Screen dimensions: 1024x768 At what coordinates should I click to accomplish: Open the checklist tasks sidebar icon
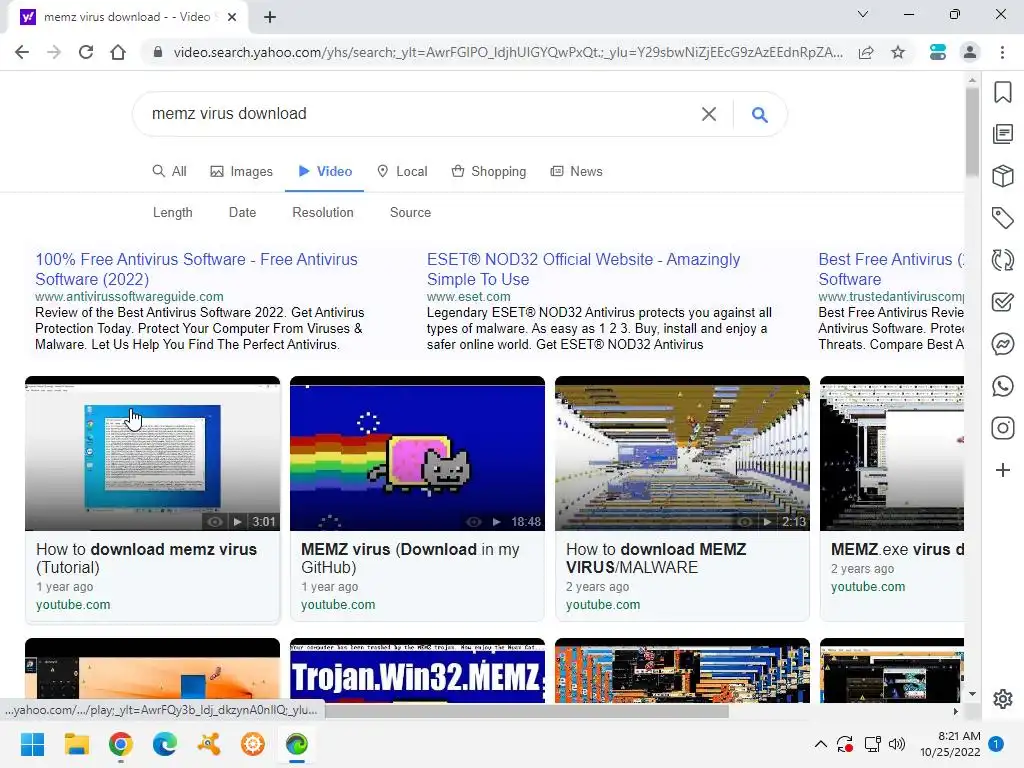coord(1002,302)
